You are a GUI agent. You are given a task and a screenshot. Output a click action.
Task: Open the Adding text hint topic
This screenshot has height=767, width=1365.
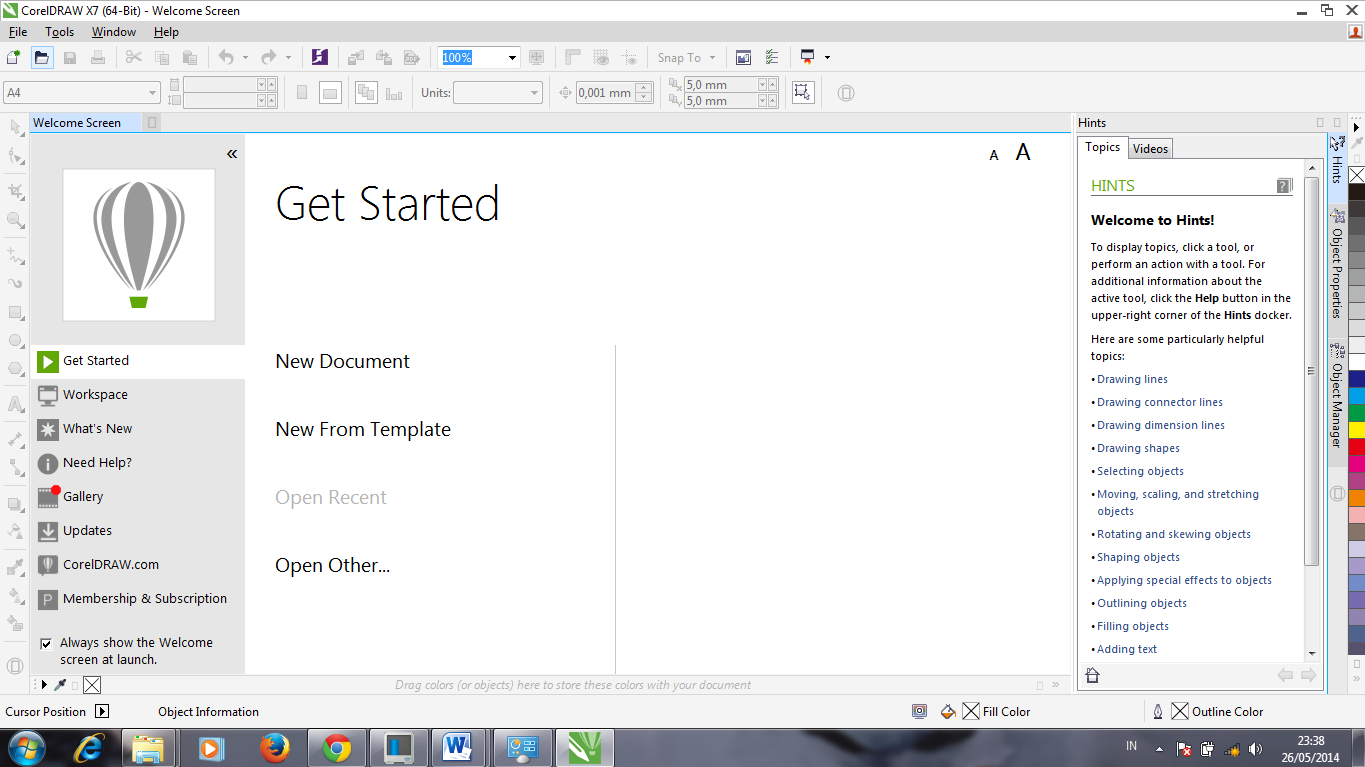(1127, 649)
